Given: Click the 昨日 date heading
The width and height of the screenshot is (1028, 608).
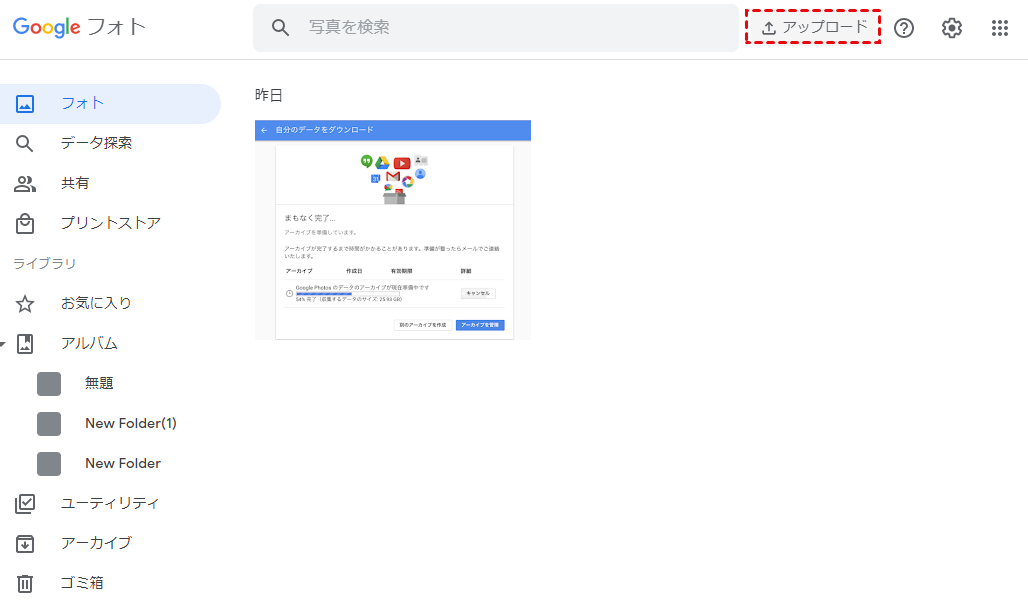Looking at the screenshot, I should [x=269, y=95].
